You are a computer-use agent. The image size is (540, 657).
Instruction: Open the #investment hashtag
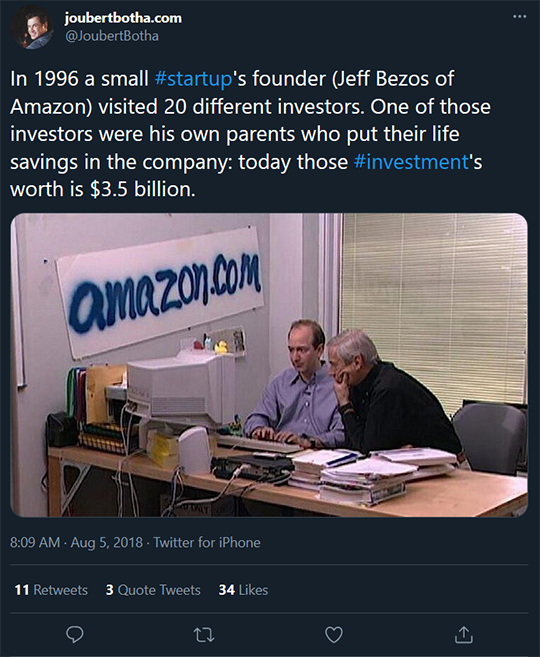pyautogui.click(x=411, y=162)
